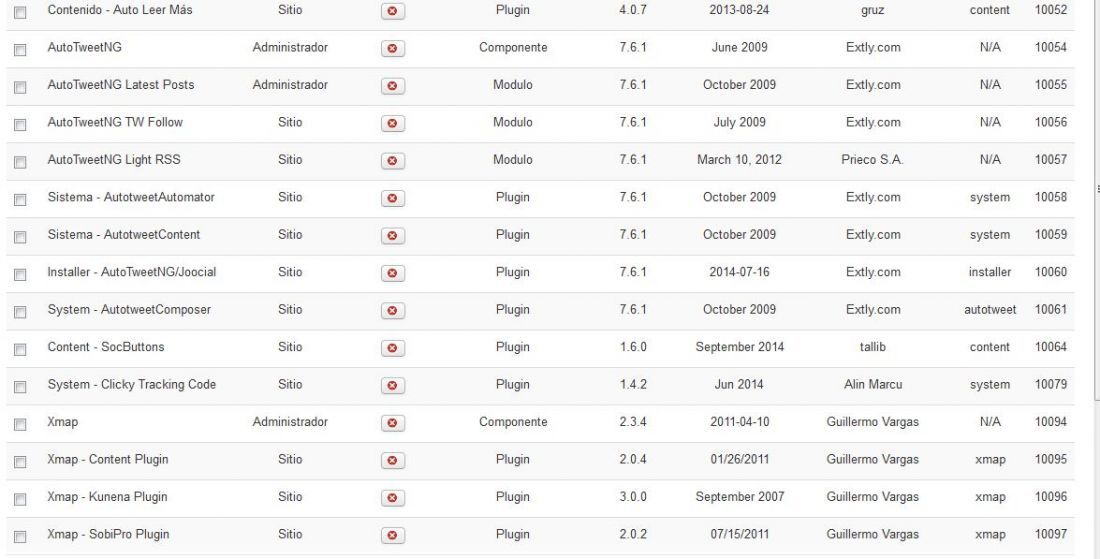The width and height of the screenshot is (1100, 559).
Task: Toggle status for Installer - AutoTweetNG/Joocial
Action: 392,273
